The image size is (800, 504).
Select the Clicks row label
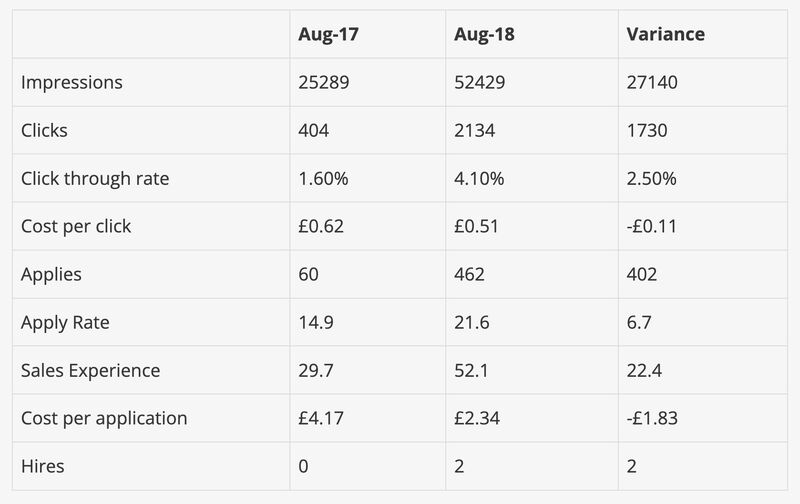pos(45,130)
